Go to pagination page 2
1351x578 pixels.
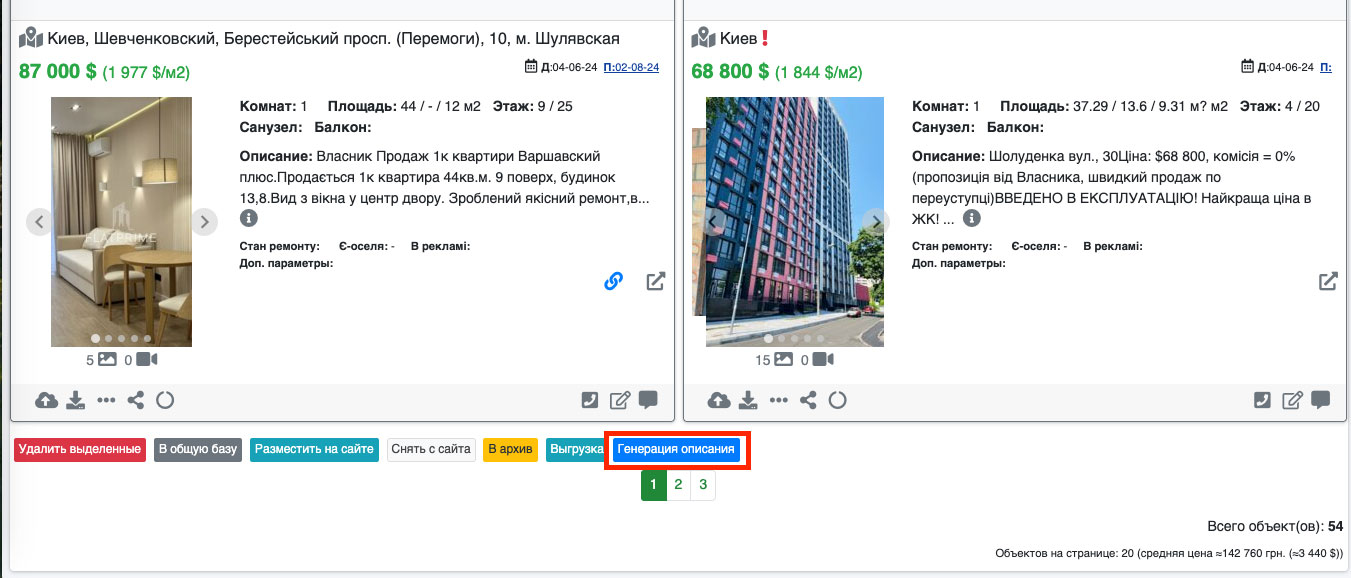(678, 485)
